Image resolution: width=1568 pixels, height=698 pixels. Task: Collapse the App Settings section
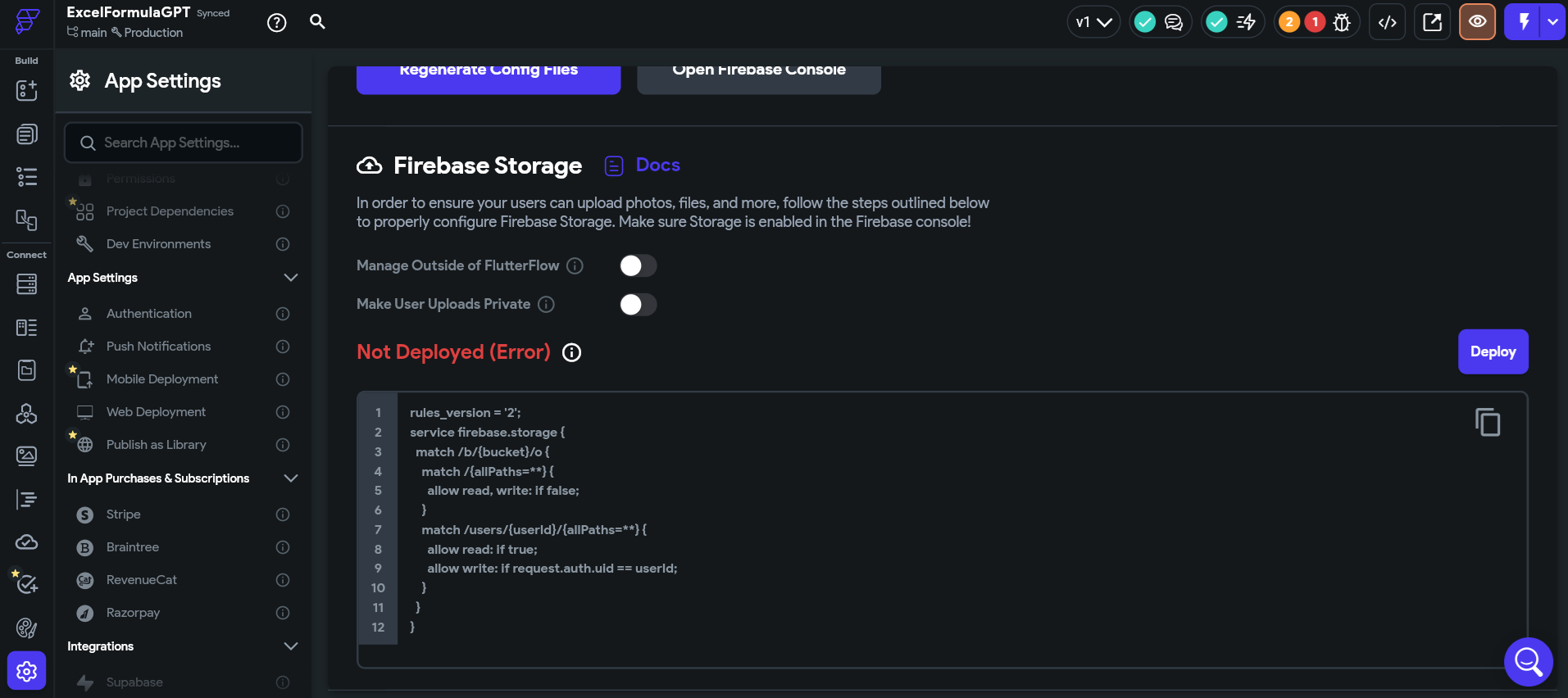[x=290, y=278]
